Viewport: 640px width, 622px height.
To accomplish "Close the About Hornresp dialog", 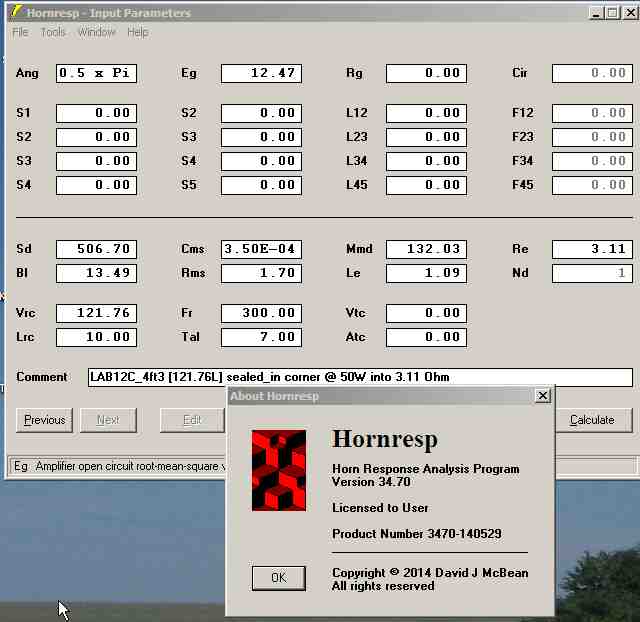I will (542, 395).
